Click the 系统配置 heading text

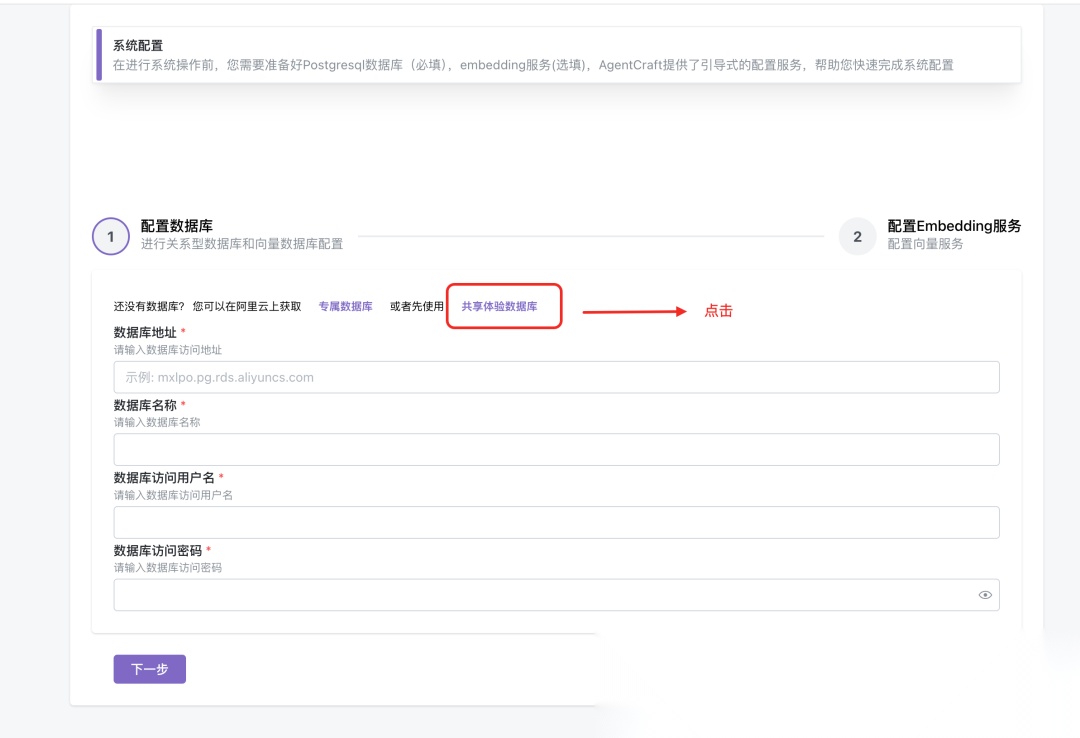click(x=138, y=45)
